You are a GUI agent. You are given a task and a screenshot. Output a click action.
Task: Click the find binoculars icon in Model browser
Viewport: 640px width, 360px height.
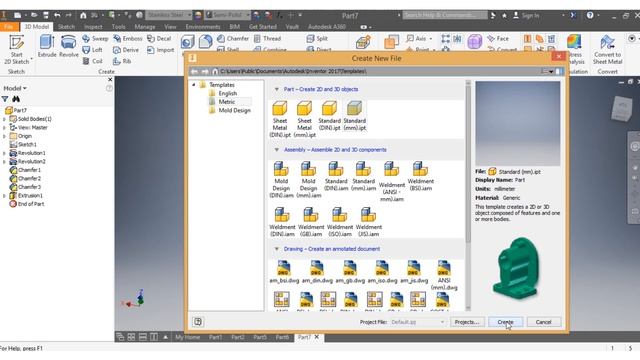click(16, 99)
